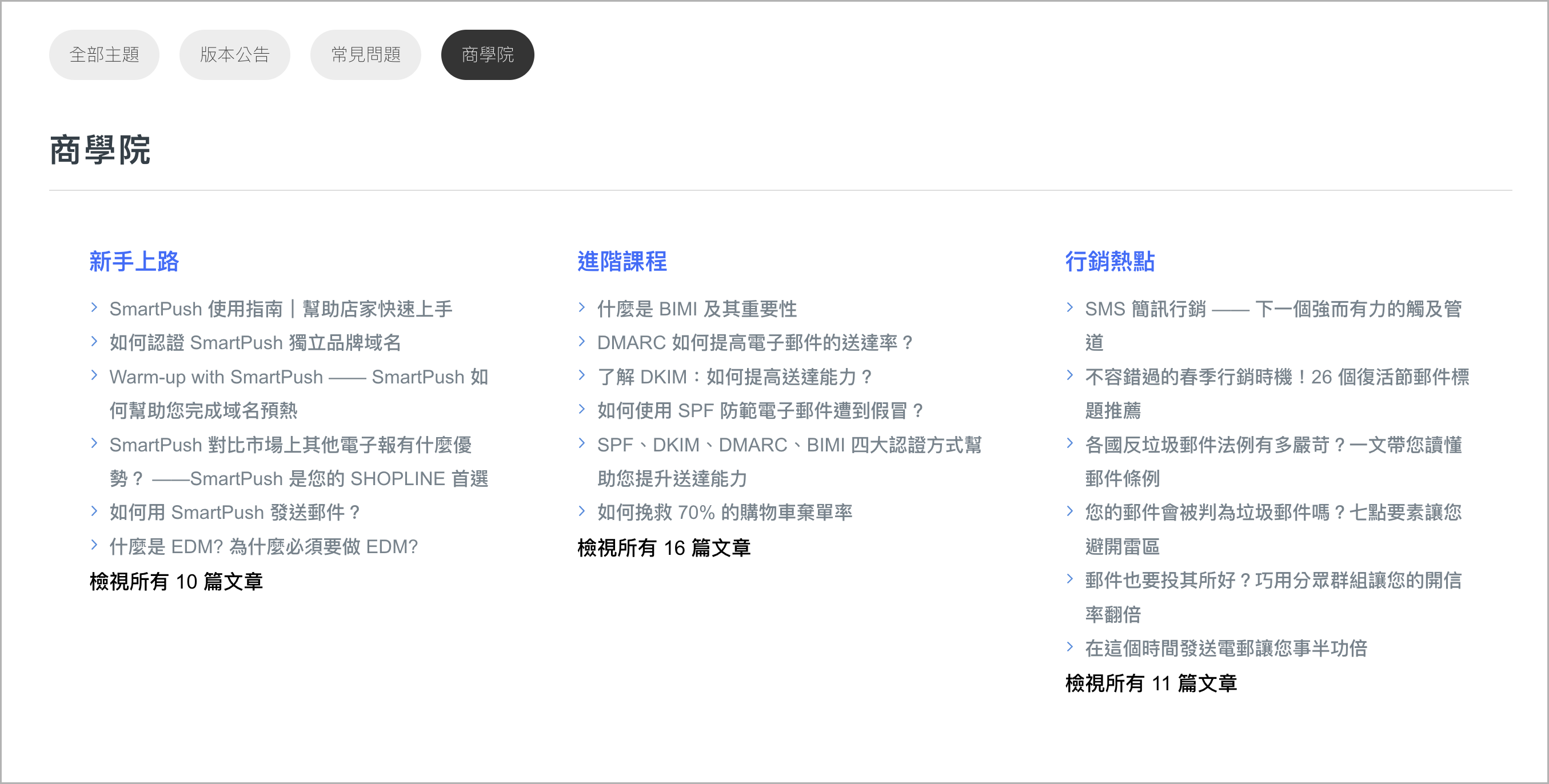Image resolution: width=1549 pixels, height=784 pixels.
Task: Click the chevron beside 什麼是 BIMI 及其重要性
Action: click(x=581, y=308)
